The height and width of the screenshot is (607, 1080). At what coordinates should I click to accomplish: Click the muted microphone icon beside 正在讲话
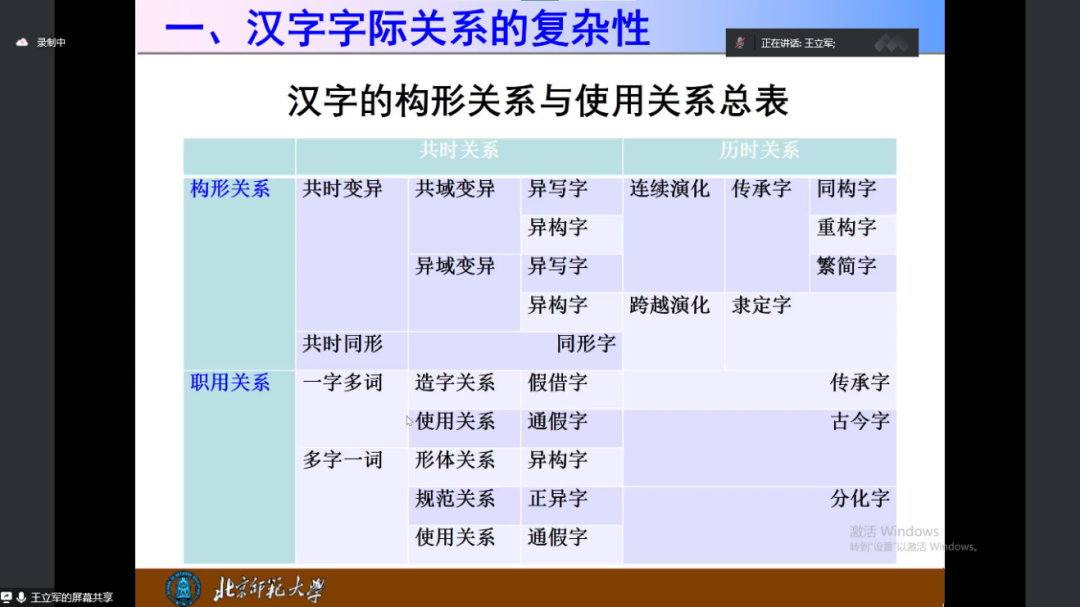740,43
